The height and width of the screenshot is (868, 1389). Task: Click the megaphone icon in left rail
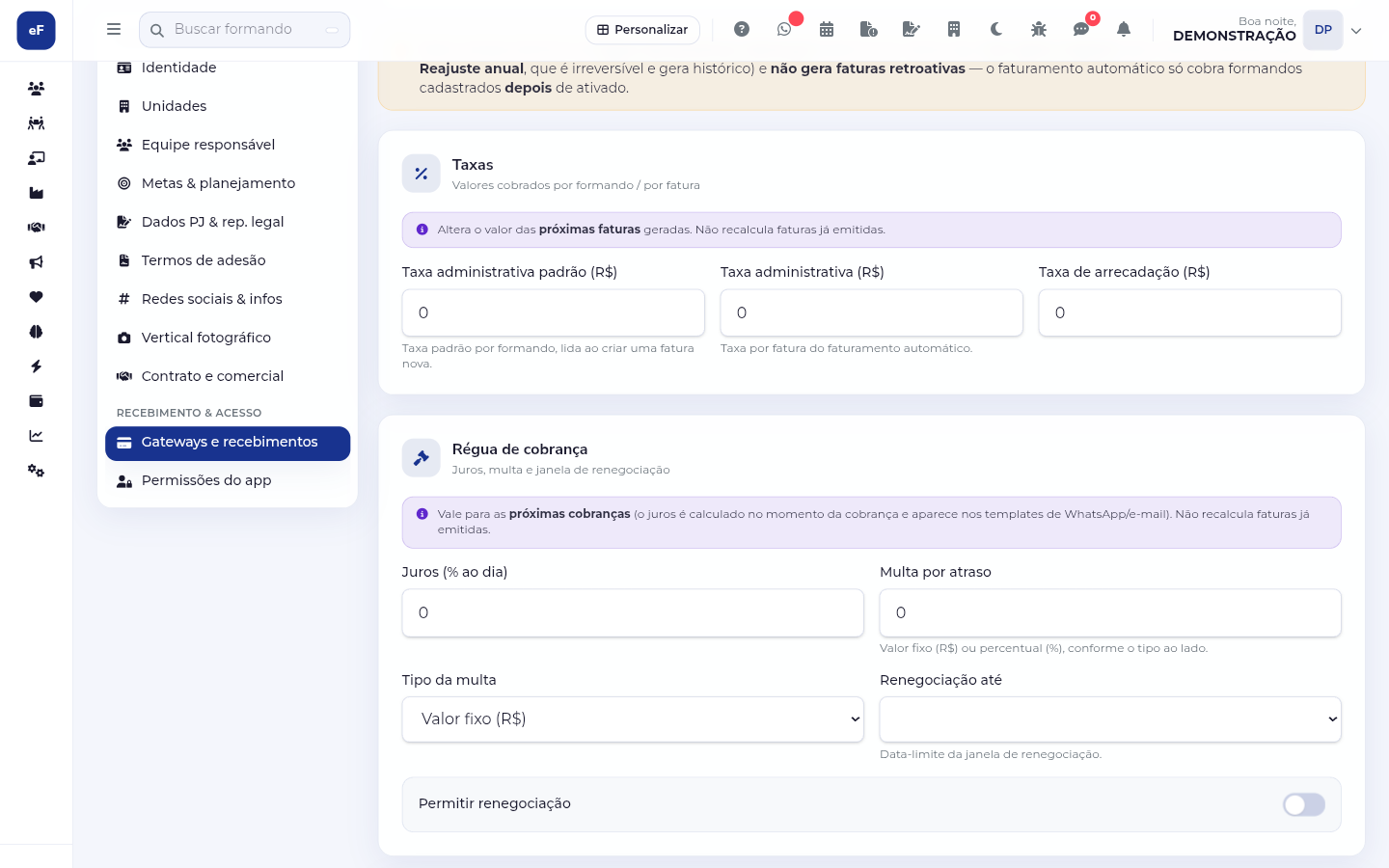[36, 262]
